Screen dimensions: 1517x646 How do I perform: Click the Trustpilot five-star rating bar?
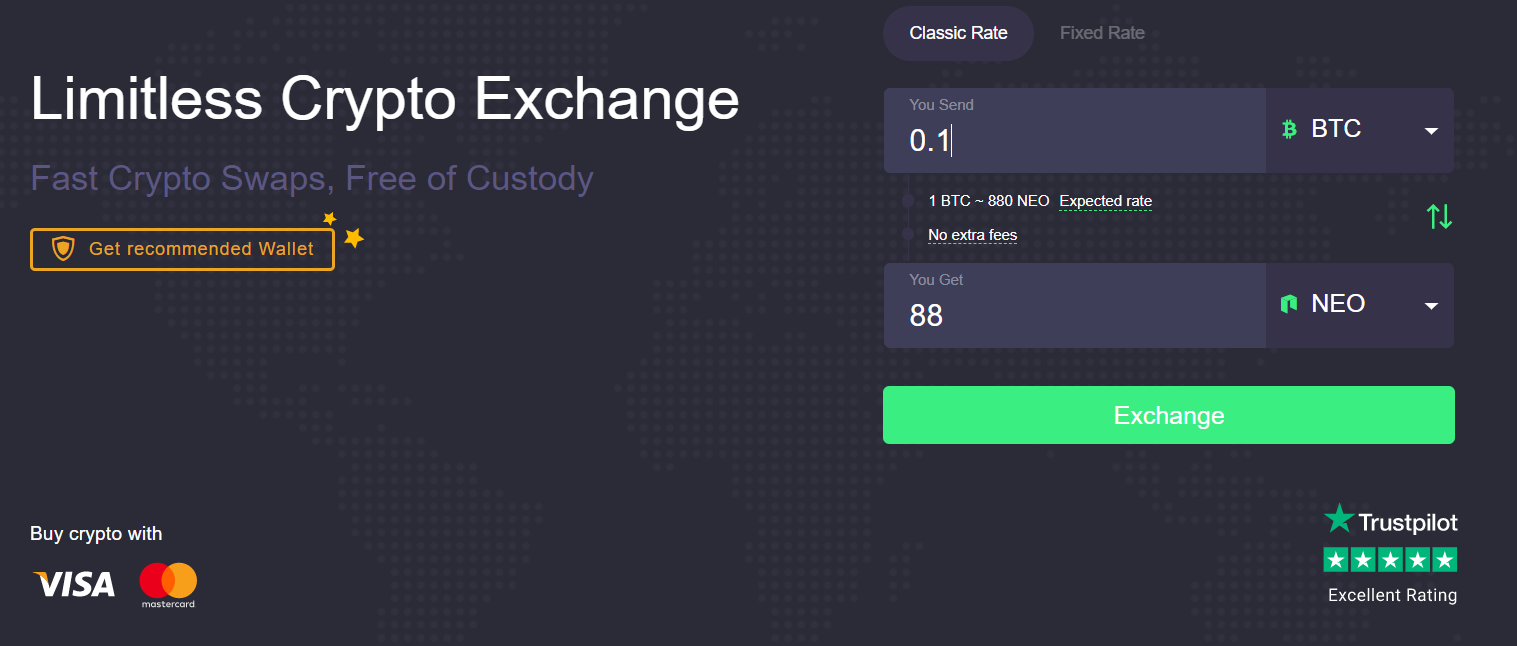point(1390,560)
